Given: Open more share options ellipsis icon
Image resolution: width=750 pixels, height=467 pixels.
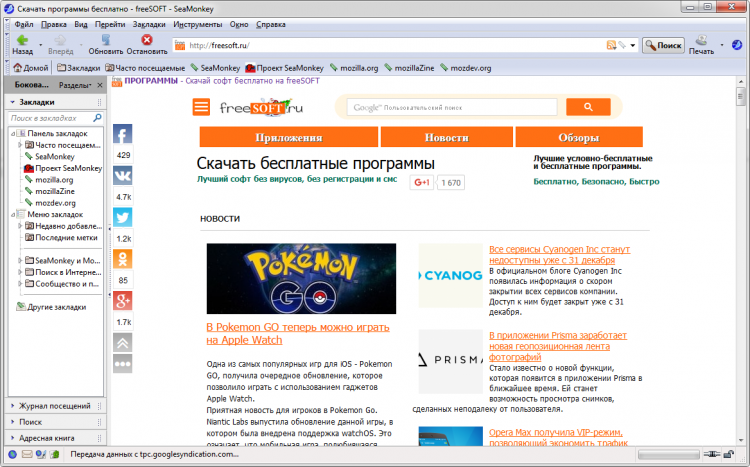Looking at the screenshot, I should [x=122, y=364].
